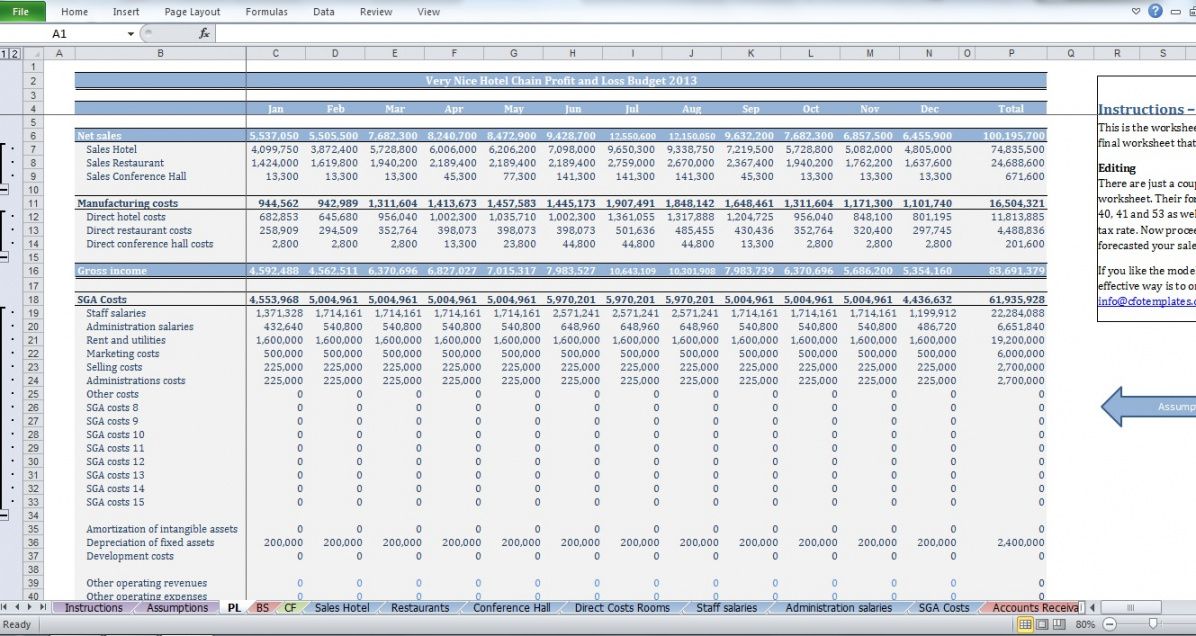Click the zoom slider handle
This screenshot has height=636, width=1196.
click(x=1153, y=625)
